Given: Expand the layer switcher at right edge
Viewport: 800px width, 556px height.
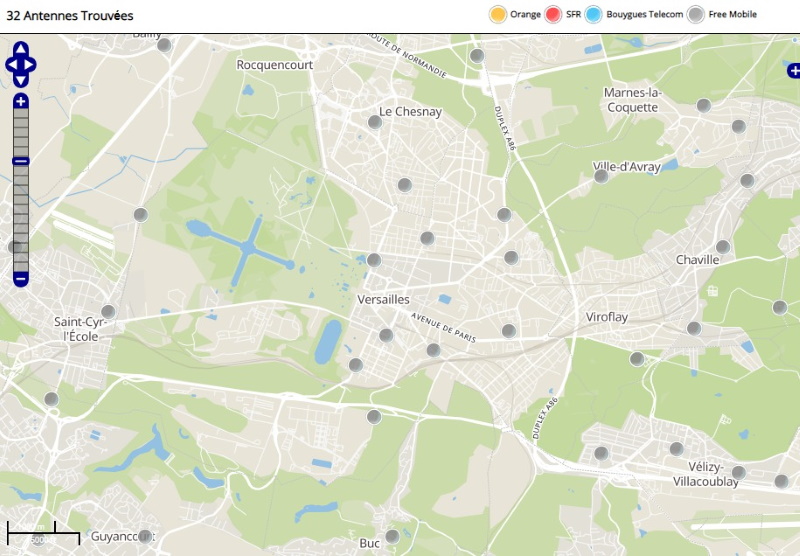Looking at the screenshot, I should pos(793,70).
